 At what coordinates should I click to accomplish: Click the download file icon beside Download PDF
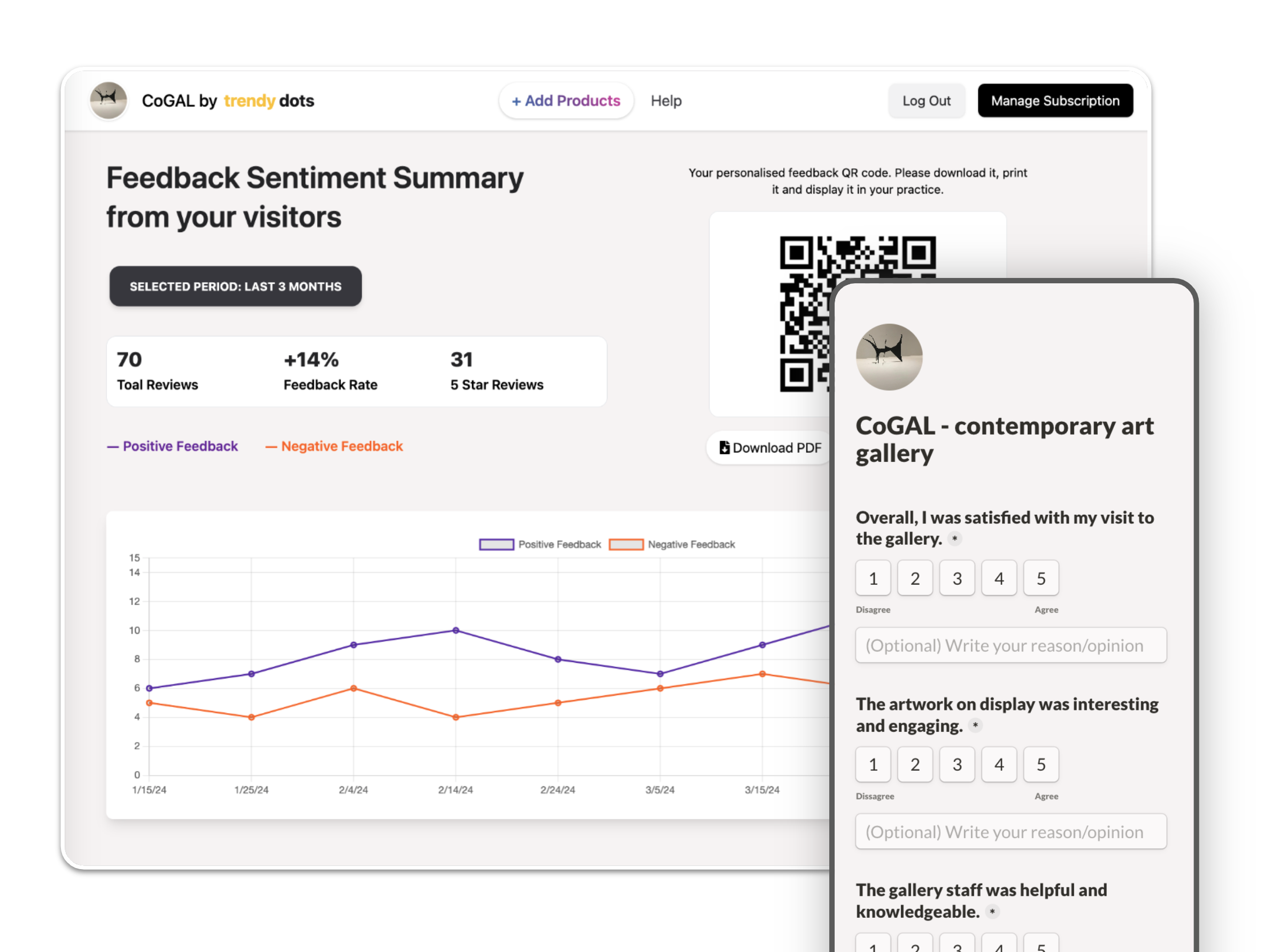[724, 447]
